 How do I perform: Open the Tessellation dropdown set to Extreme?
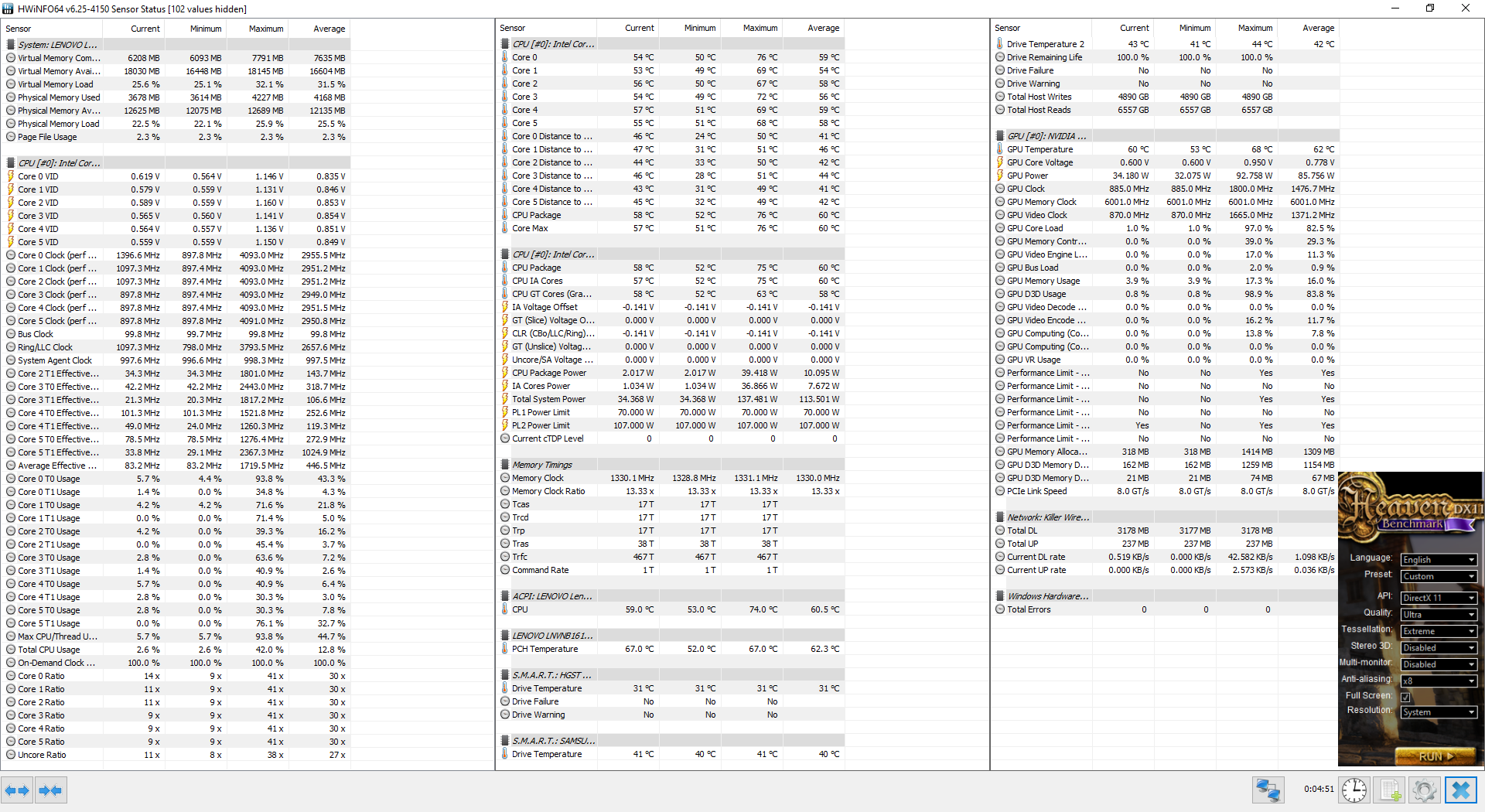1439,631
